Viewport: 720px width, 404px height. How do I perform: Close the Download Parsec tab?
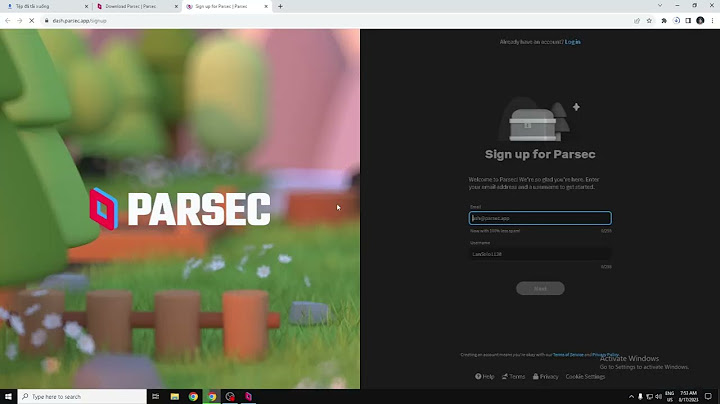176,6
